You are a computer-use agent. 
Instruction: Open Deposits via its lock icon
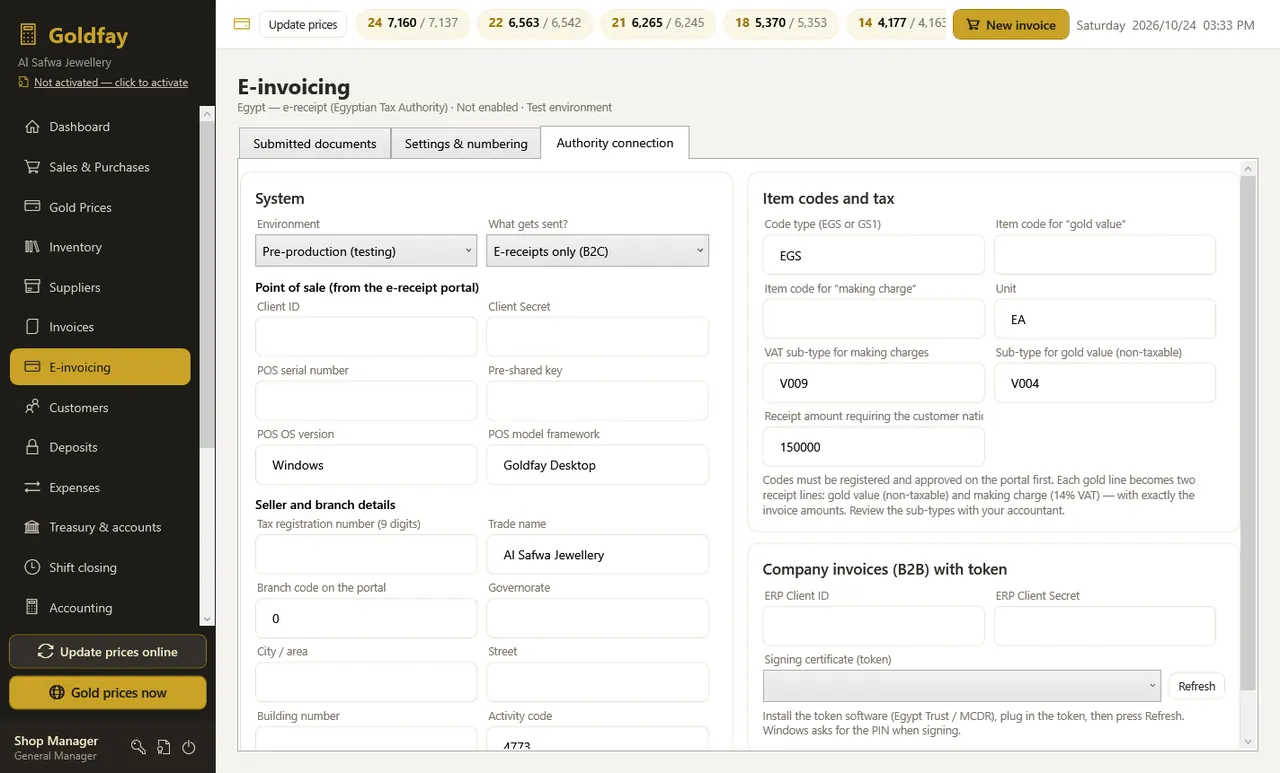tap(31, 447)
